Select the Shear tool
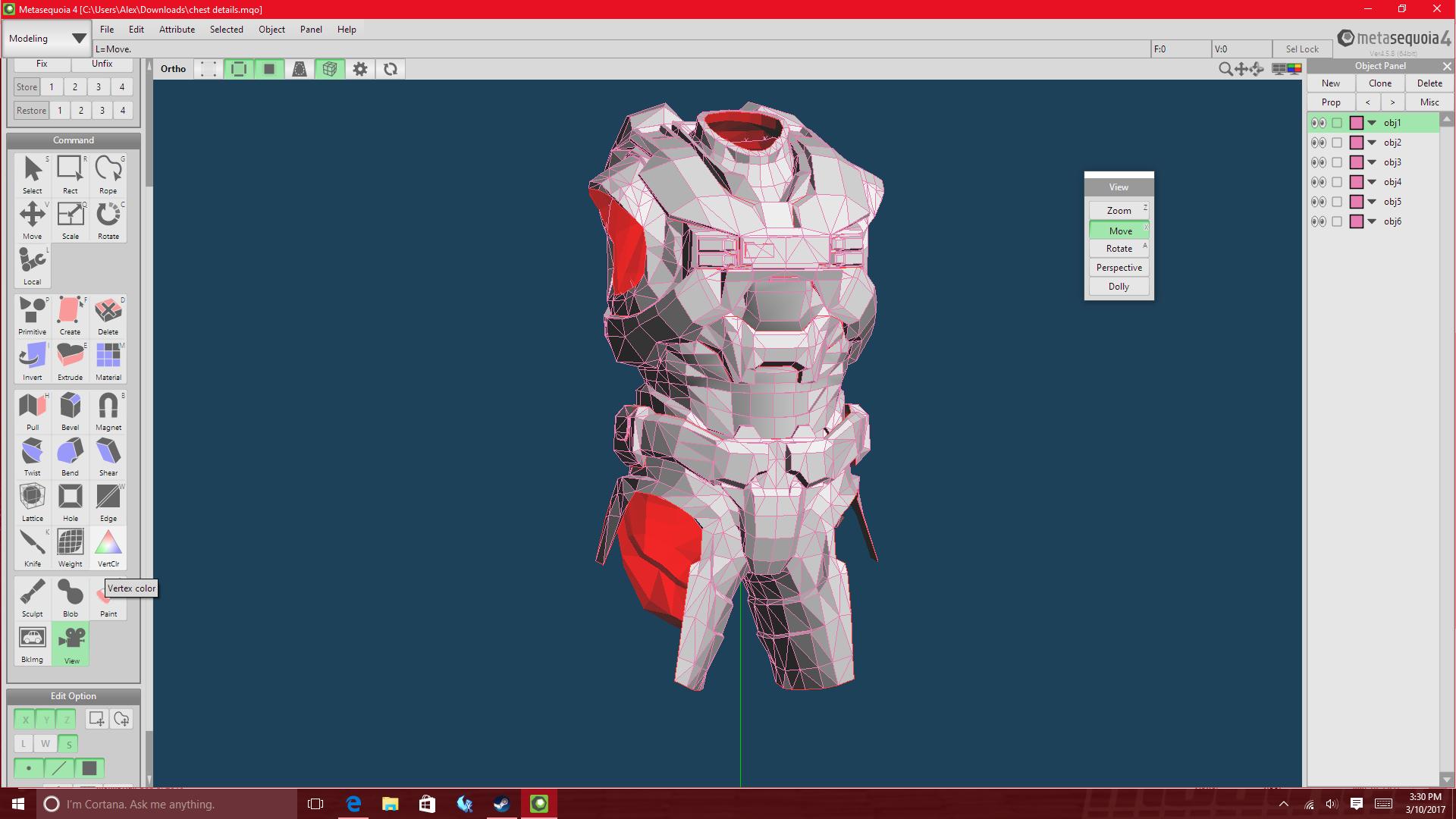Screen dimensions: 1456x819 pyautogui.click(x=108, y=457)
